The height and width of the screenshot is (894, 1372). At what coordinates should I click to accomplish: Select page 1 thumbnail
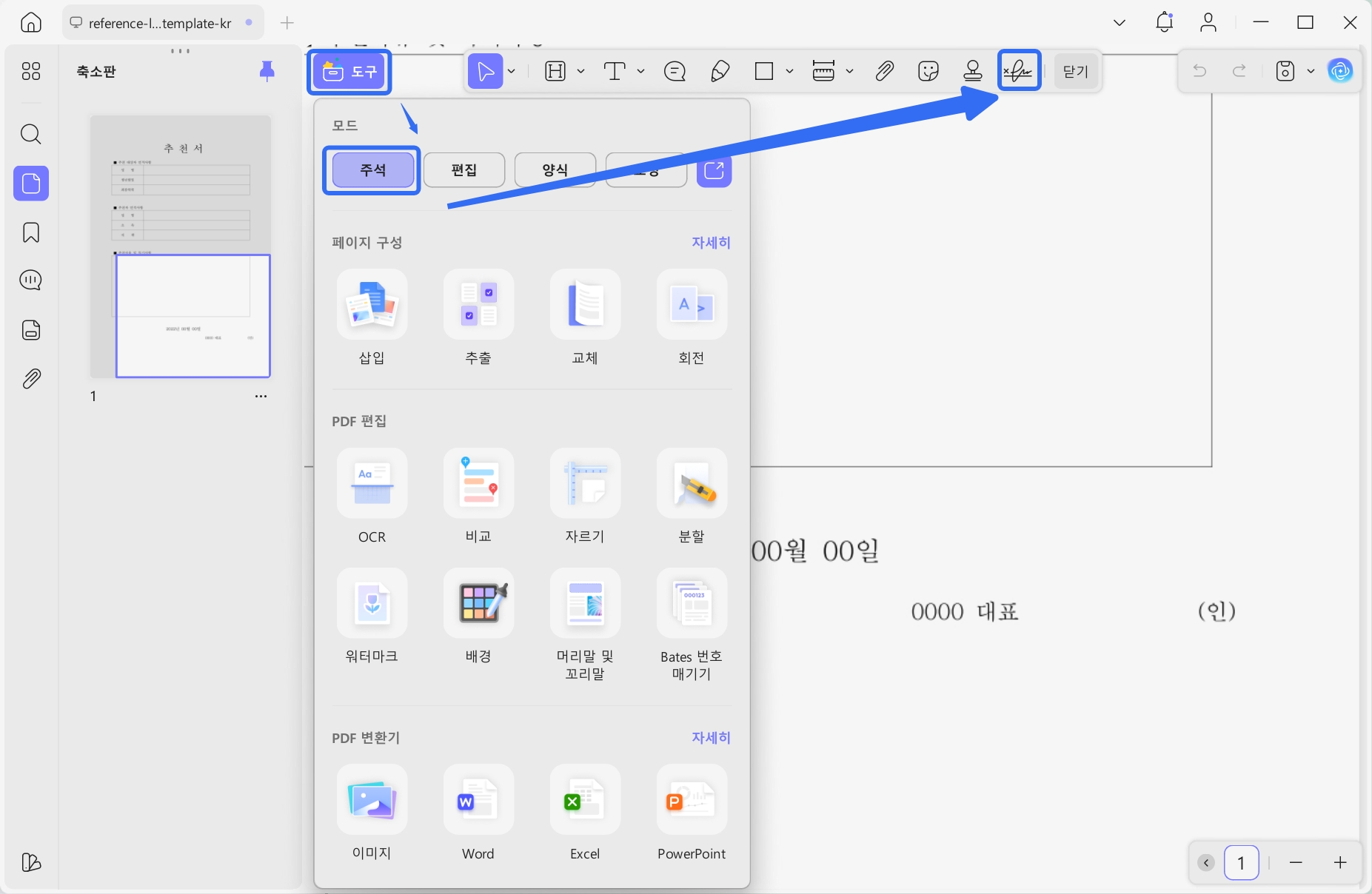181,246
